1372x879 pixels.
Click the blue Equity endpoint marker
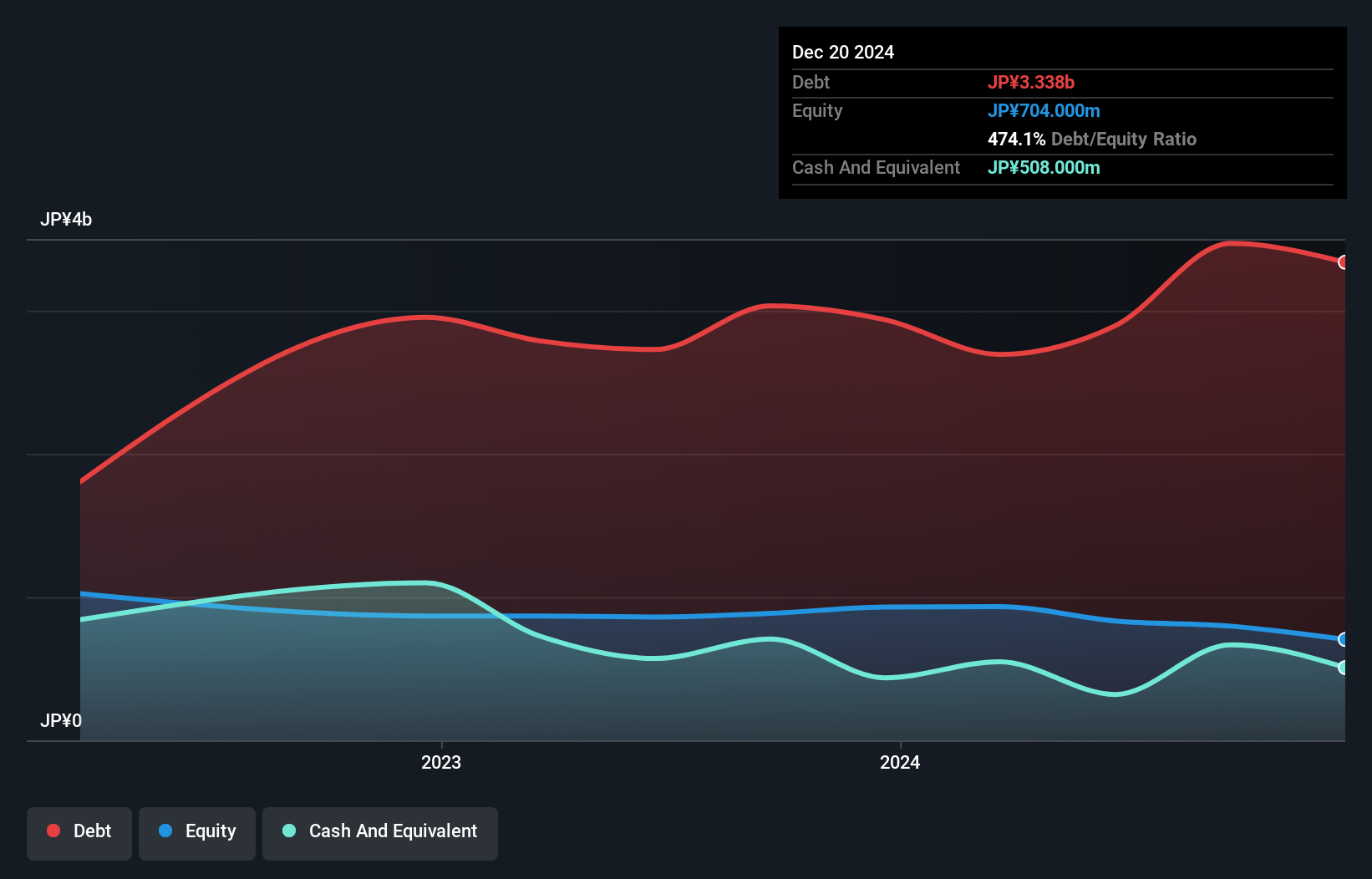pyautogui.click(x=1344, y=639)
